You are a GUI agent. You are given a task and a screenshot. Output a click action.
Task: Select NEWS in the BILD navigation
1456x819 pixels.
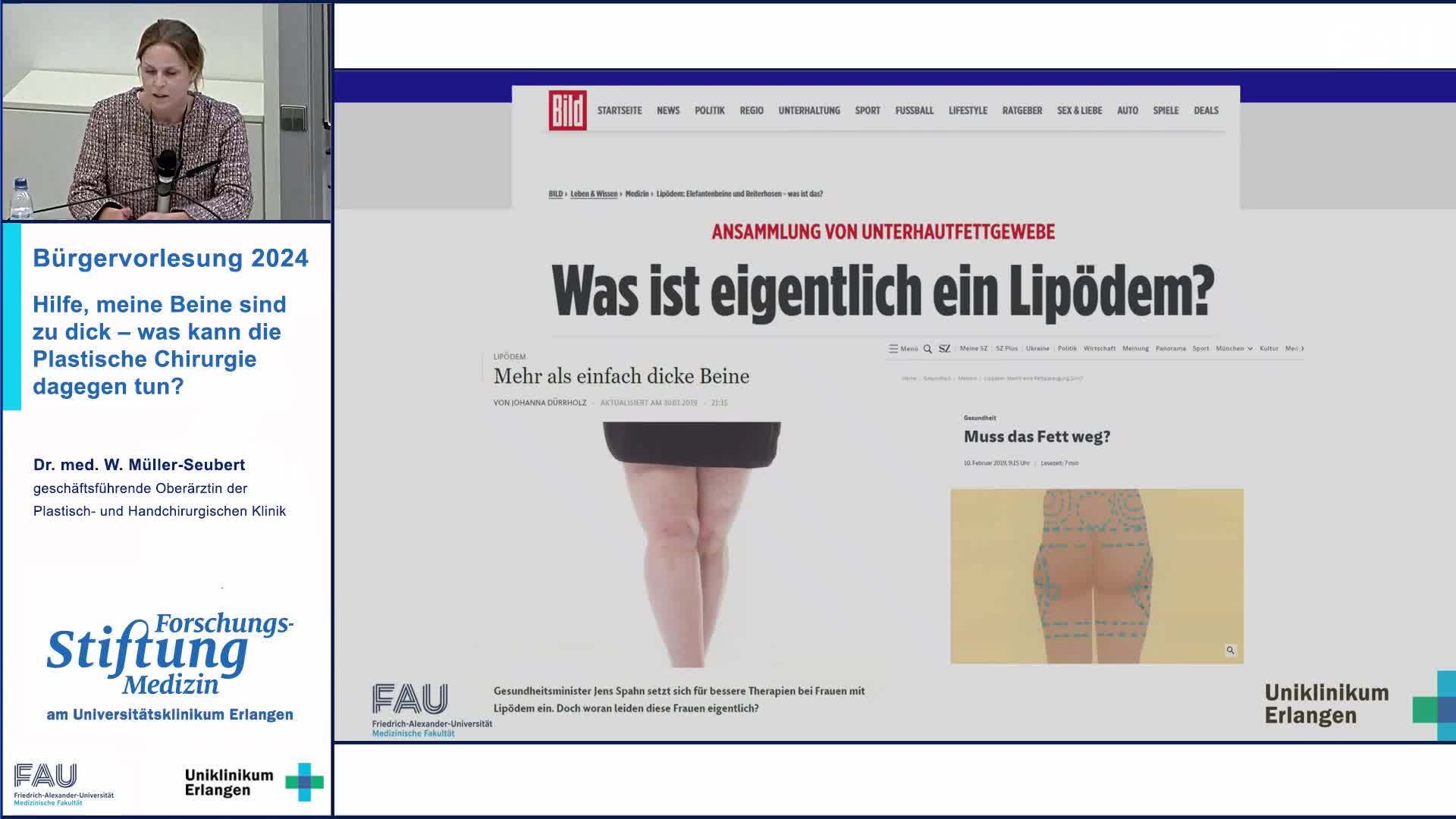tap(668, 110)
